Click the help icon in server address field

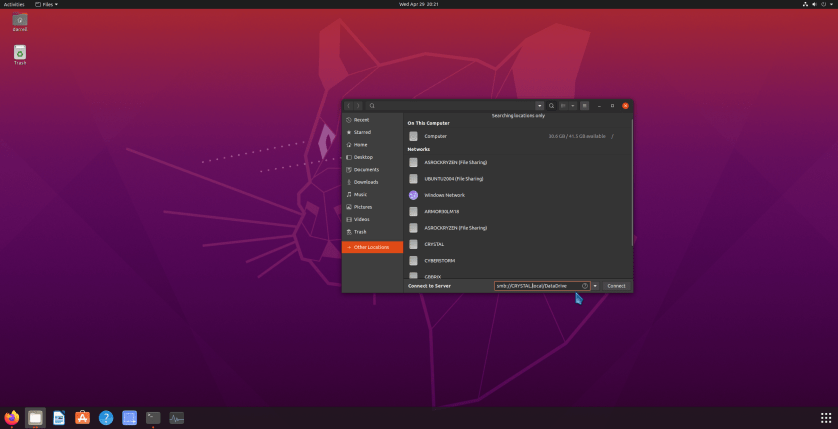[x=585, y=286]
